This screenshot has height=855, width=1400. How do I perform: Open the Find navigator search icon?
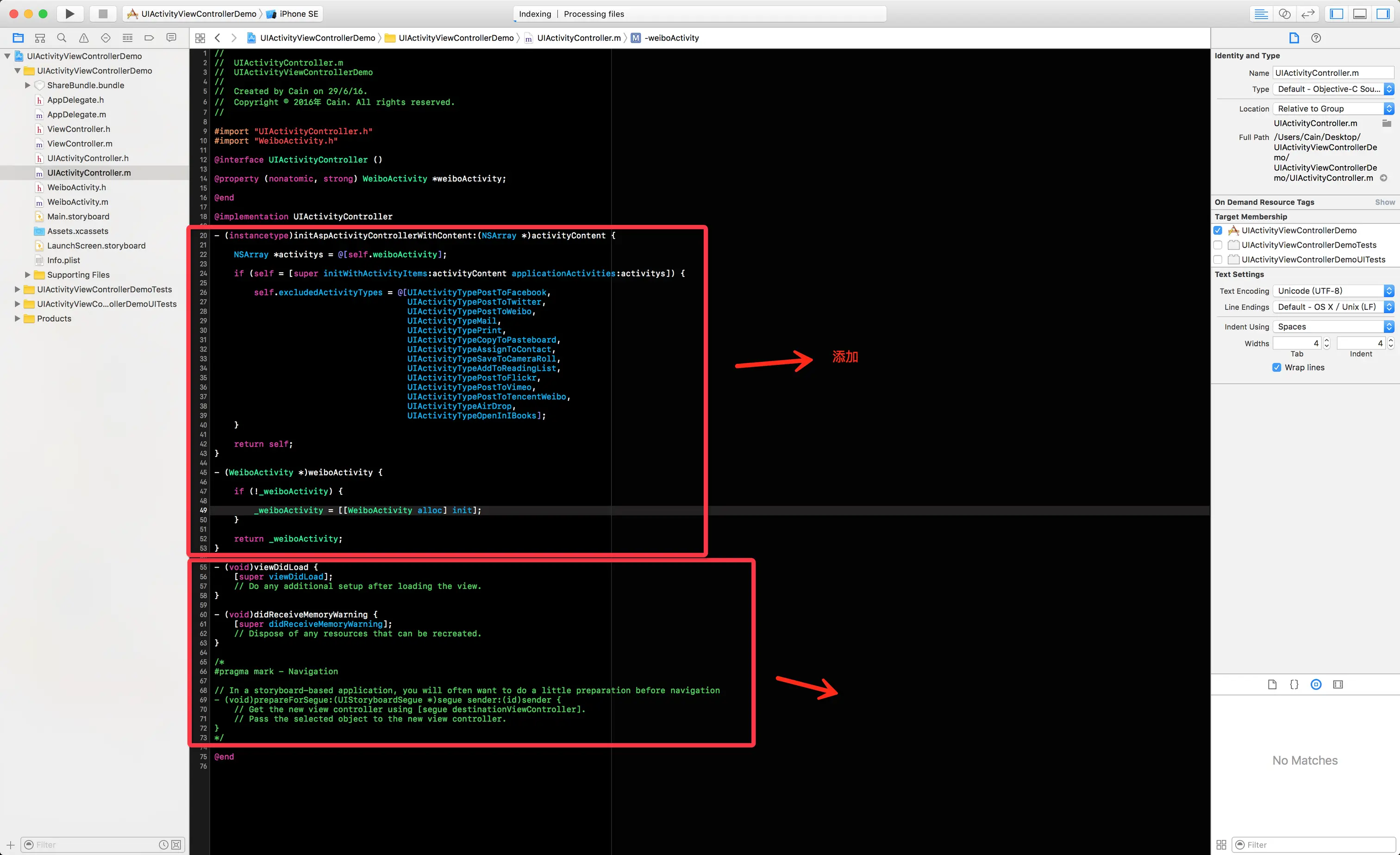click(x=62, y=38)
